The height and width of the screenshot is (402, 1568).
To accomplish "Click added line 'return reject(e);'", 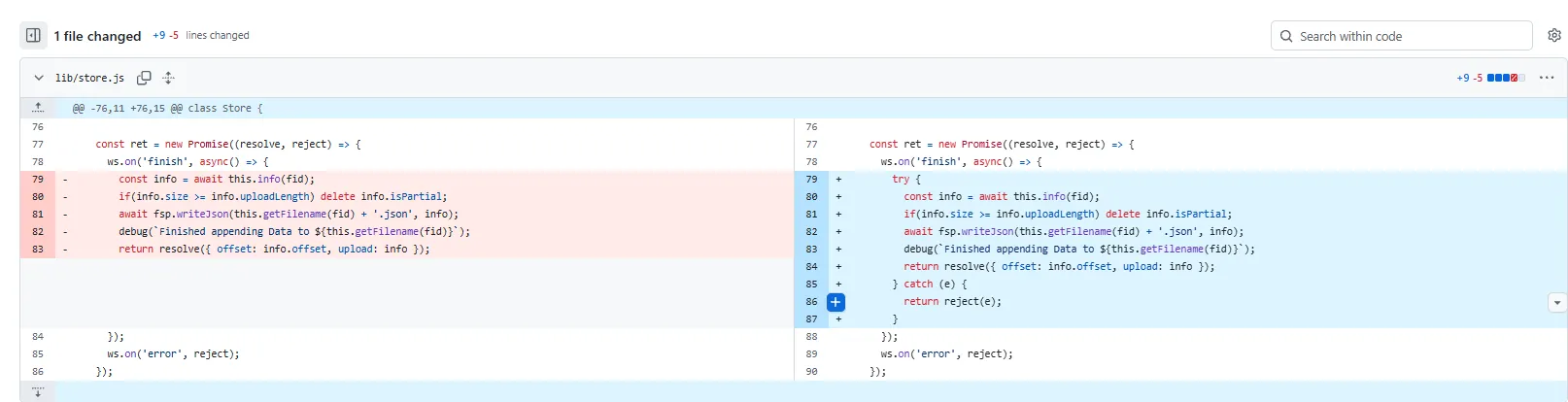I will tap(952, 302).
